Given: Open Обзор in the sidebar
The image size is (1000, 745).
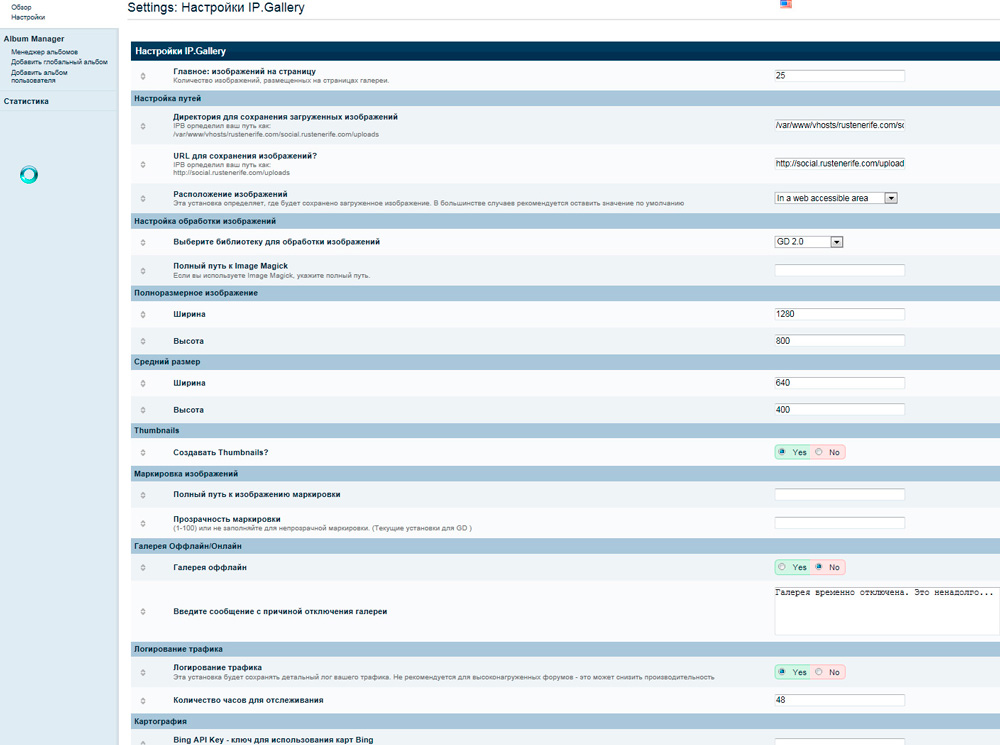Looking at the screenshot, I should (21, 7).
